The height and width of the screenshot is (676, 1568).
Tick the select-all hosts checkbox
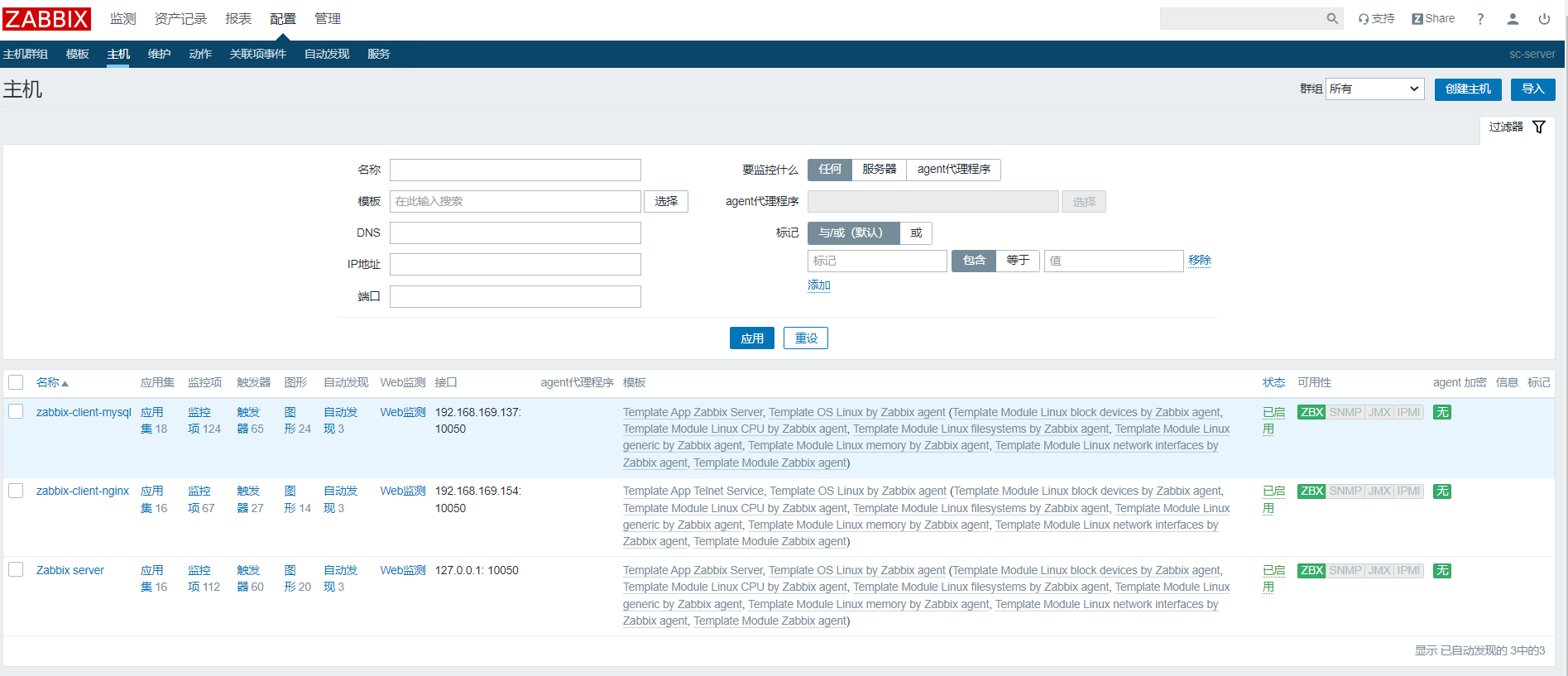(x=16, y=382)
